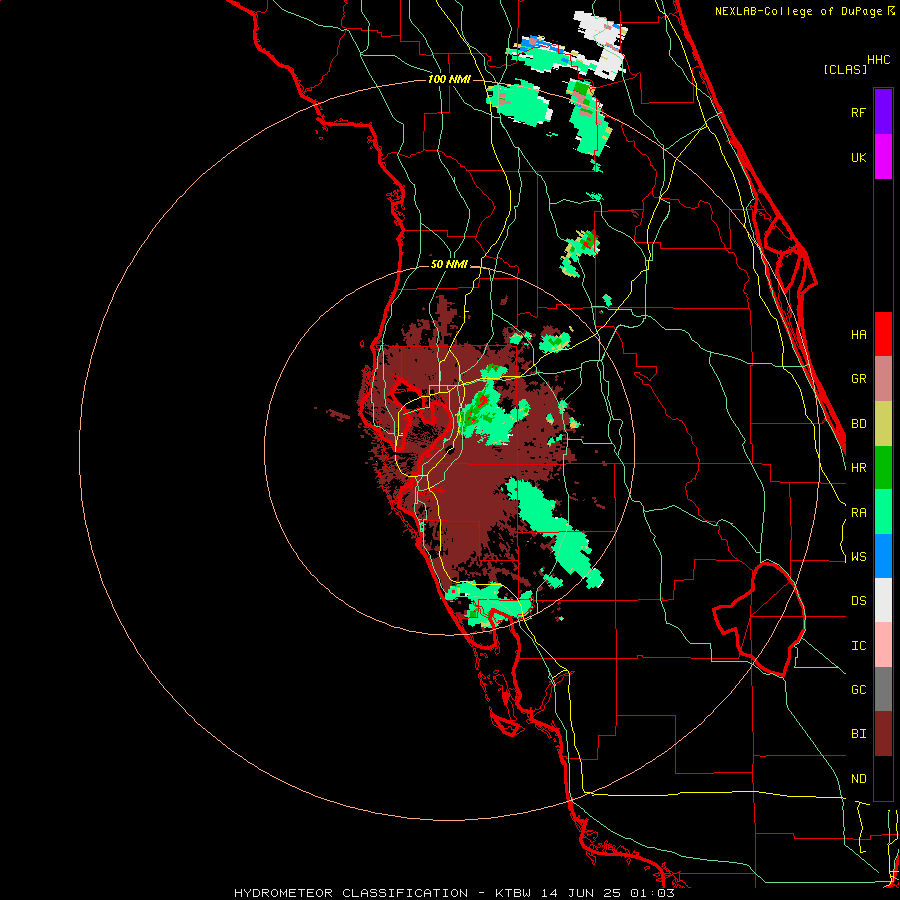Click the 01:03 timestamp
Screen dimensions: 900x900
pos(652,893)
